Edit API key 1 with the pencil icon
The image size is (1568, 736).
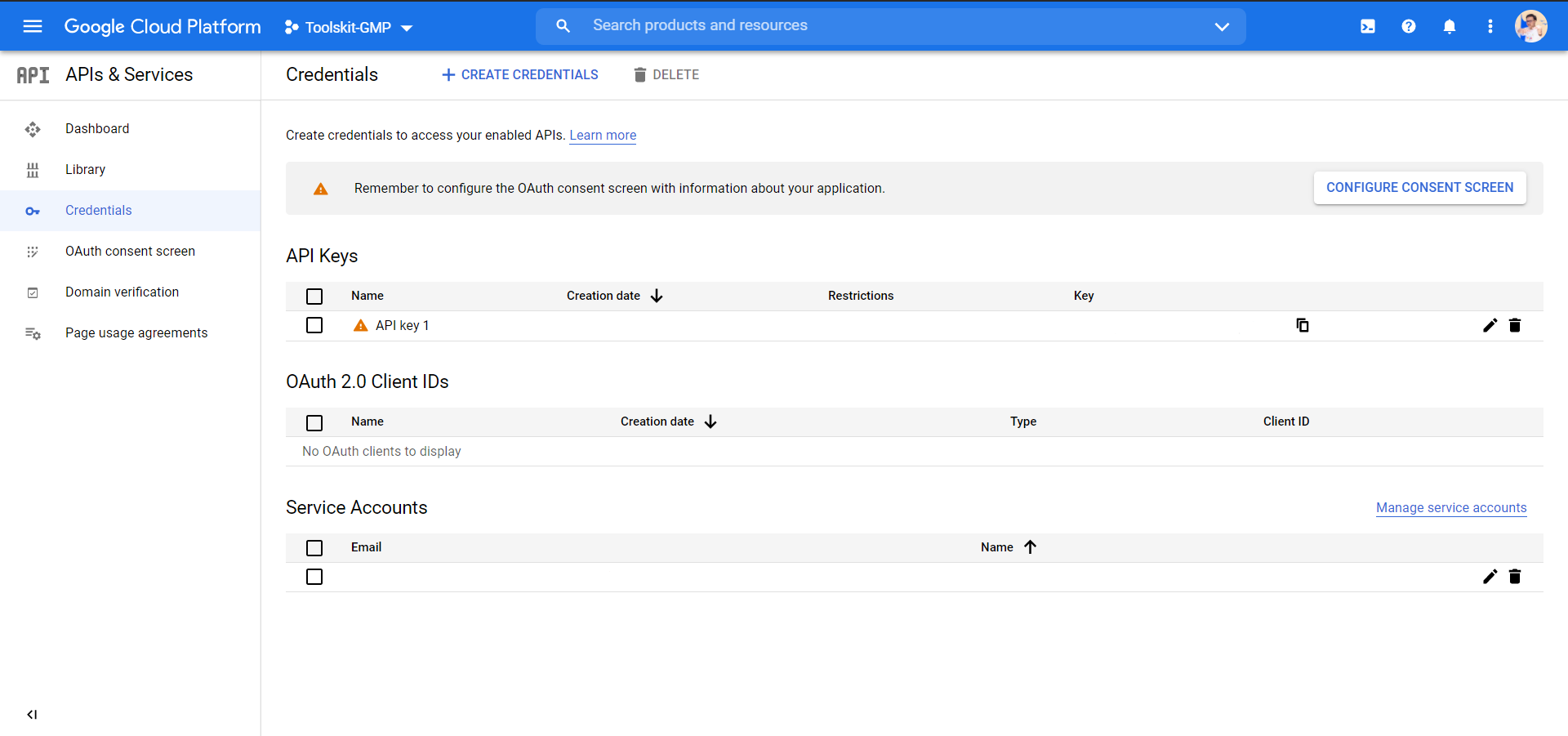1490,325
